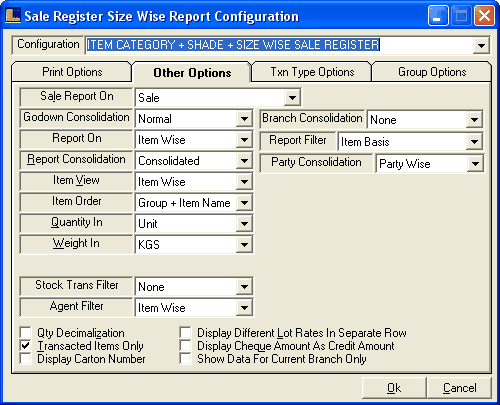The height and width of the screenshot is (405, 500).
Task: Click the Stock Trans Filter label
Action: (77, 285)
